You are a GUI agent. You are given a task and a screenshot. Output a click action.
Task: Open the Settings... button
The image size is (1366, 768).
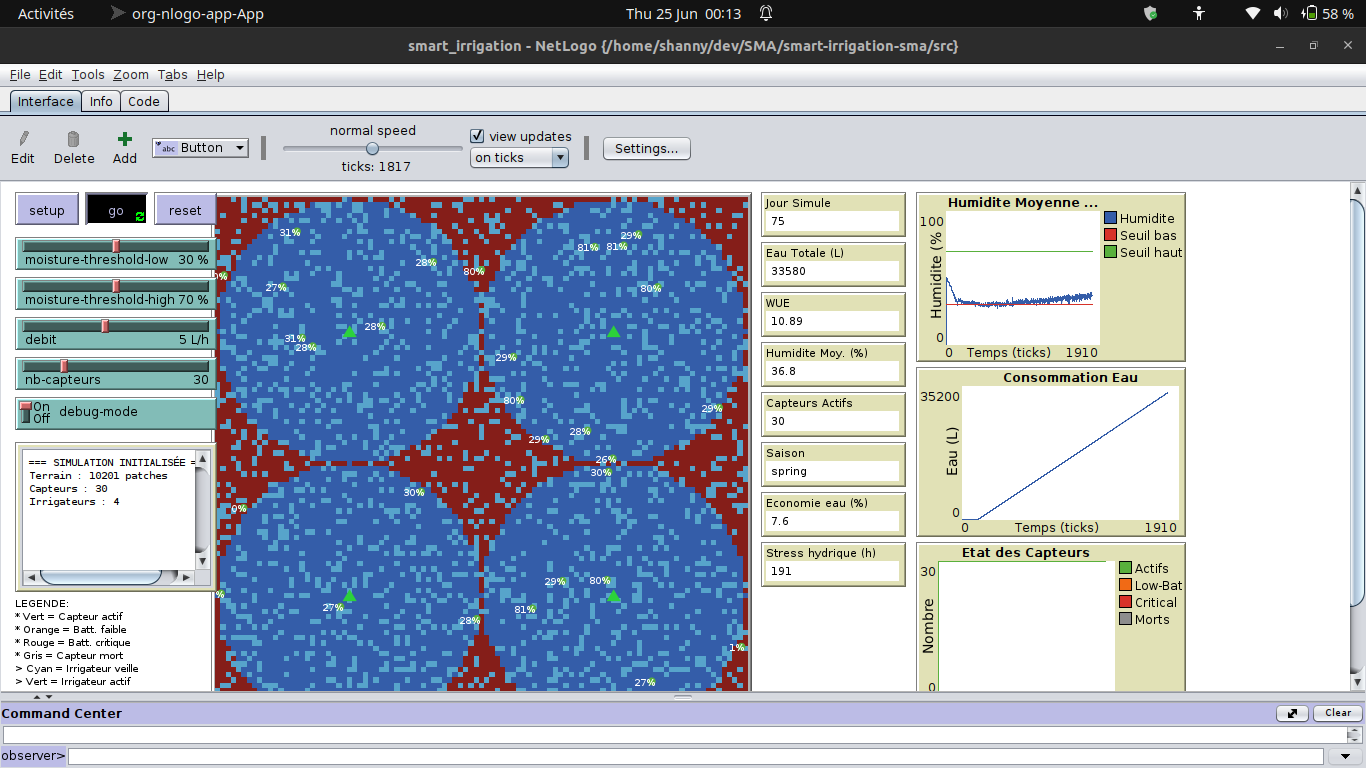[x=646, y=148]
